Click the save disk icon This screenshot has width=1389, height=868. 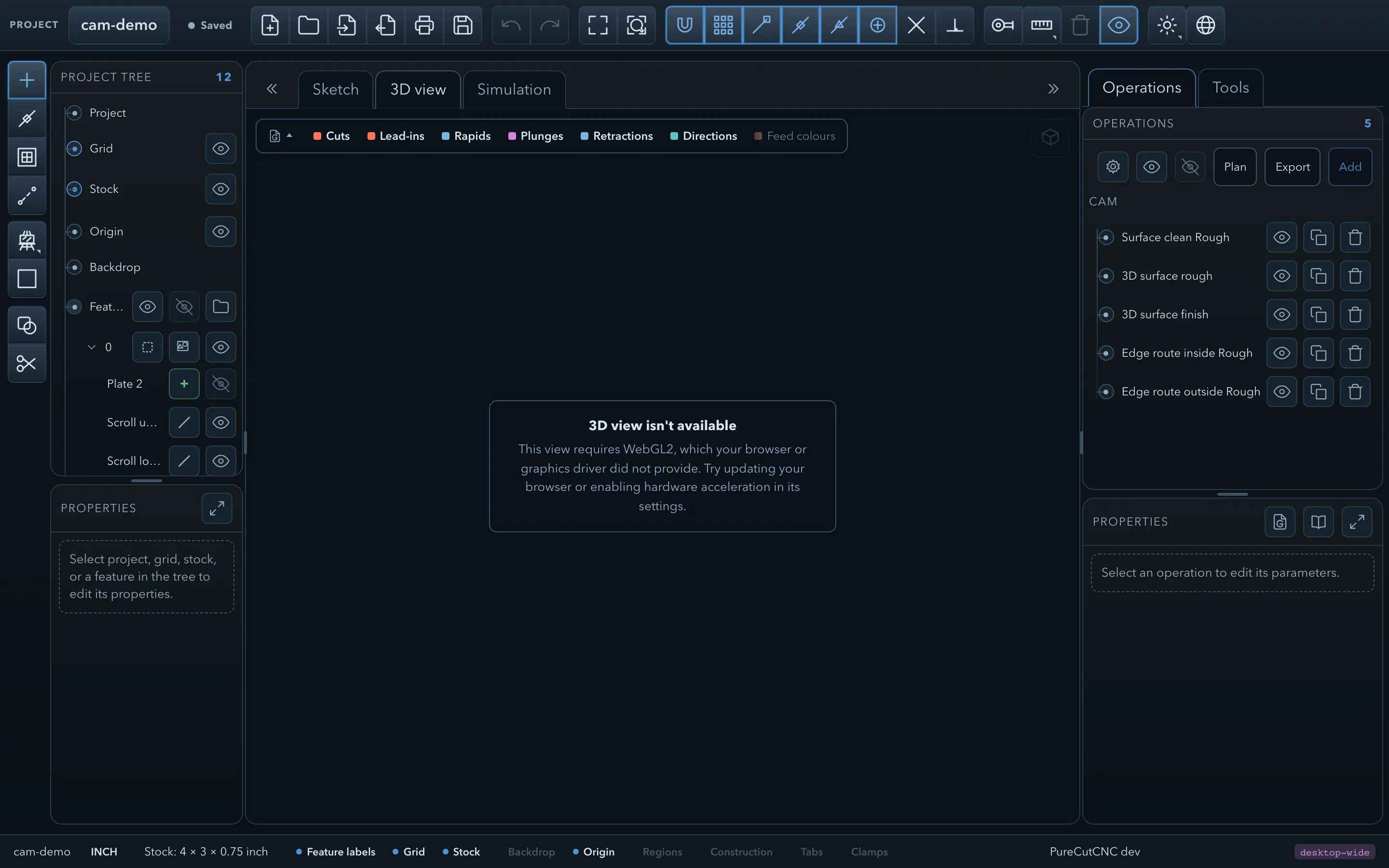463,25
